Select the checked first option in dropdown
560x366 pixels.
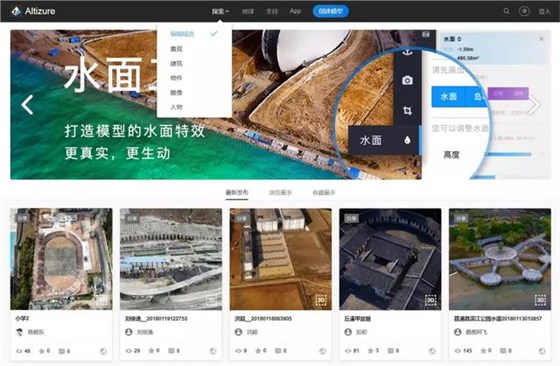click(x=194, y=34)
